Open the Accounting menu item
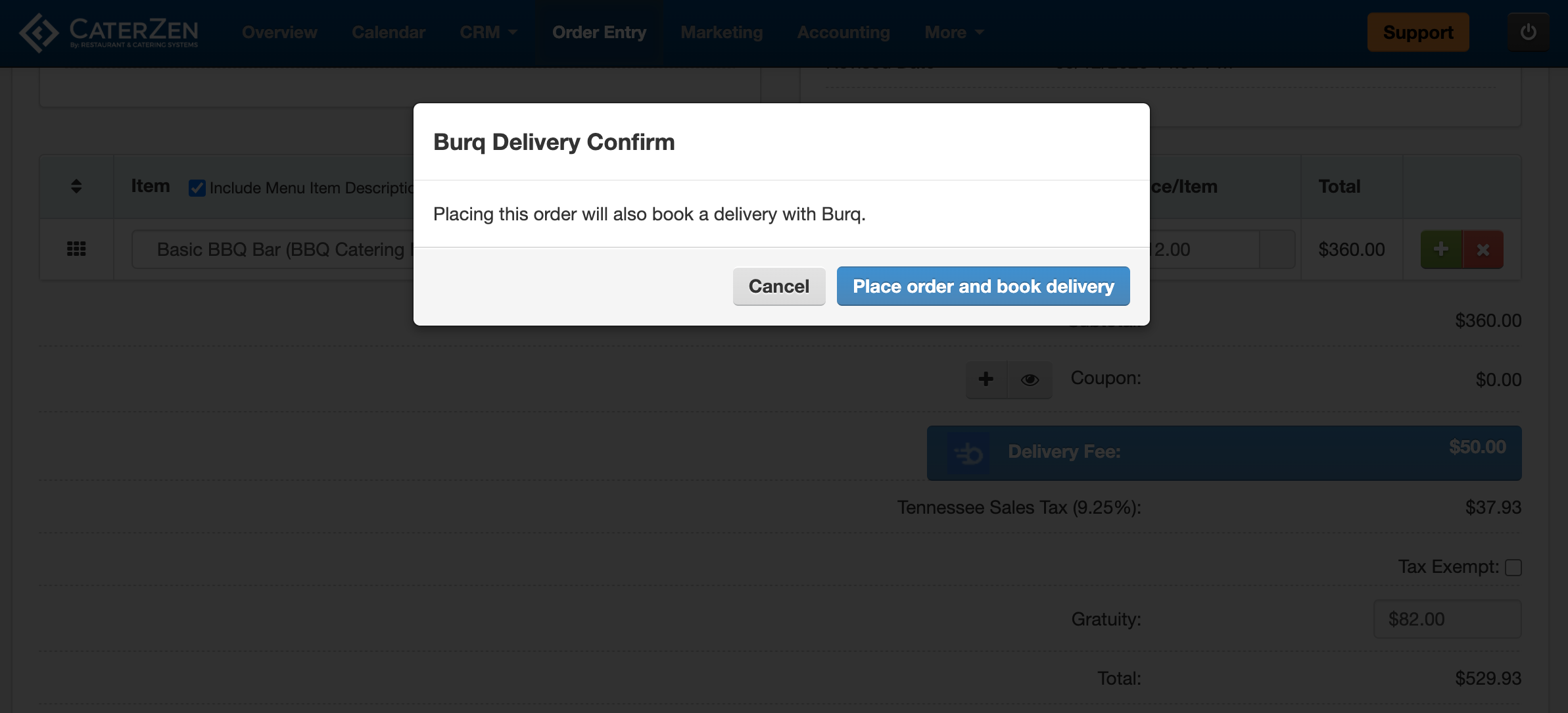The height and width of the screenshot is (713, 1568). (843, 32)
